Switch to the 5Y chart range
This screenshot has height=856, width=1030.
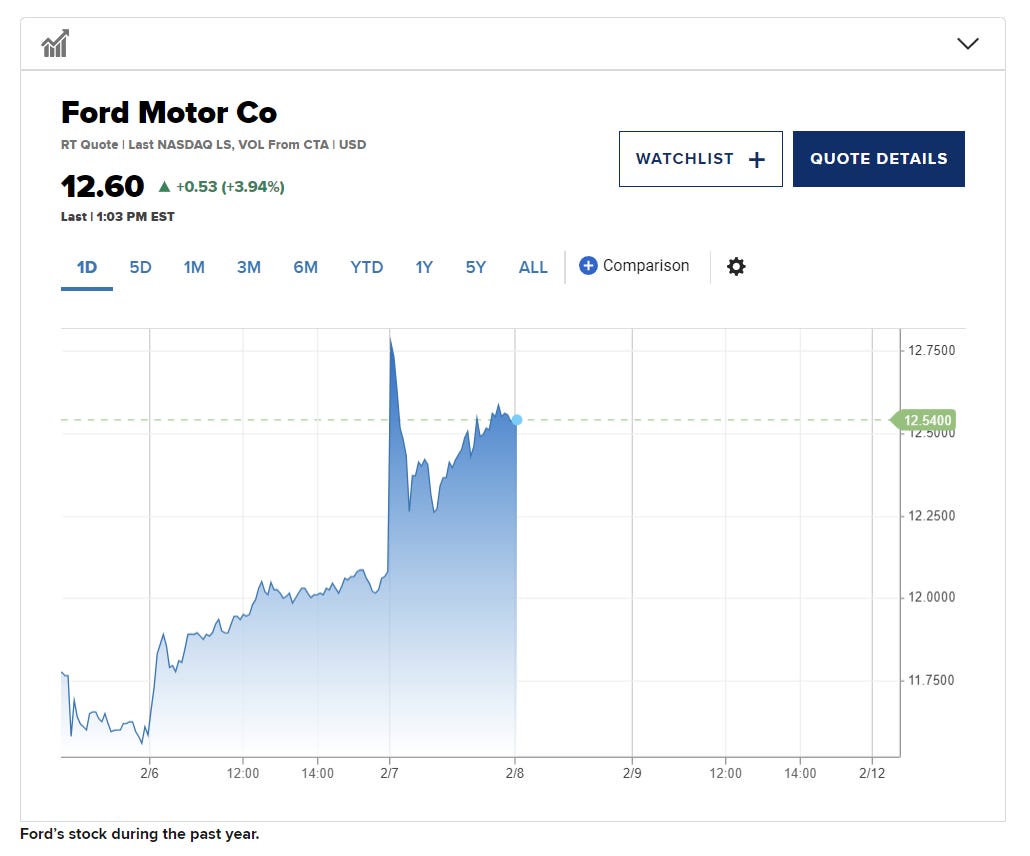pos(475,267)
